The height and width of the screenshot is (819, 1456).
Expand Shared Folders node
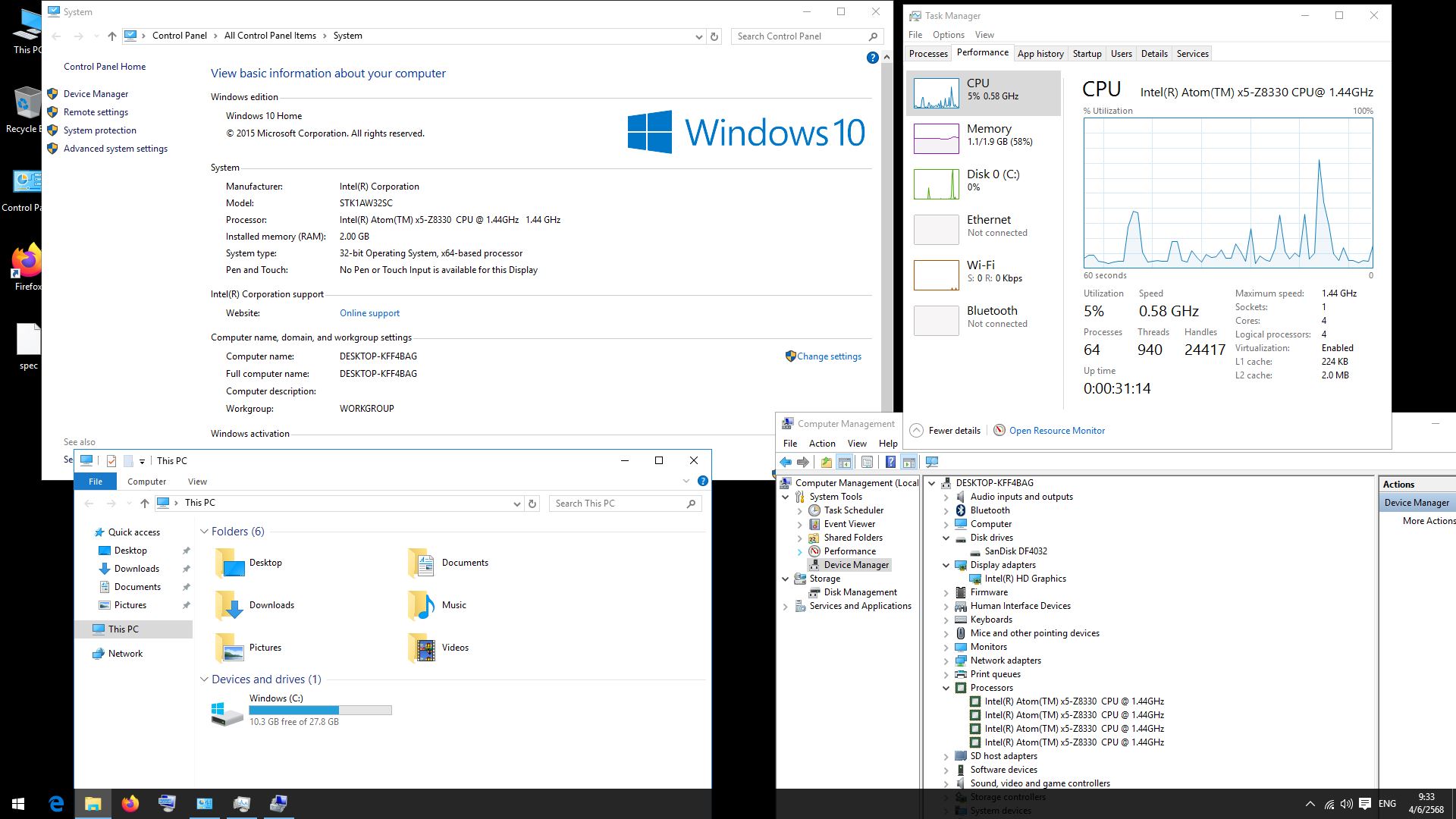(799, 538)
